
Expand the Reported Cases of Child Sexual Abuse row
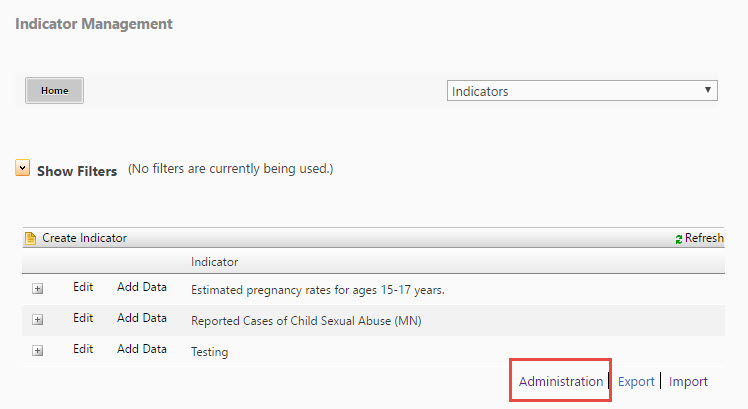pos(38,320)
